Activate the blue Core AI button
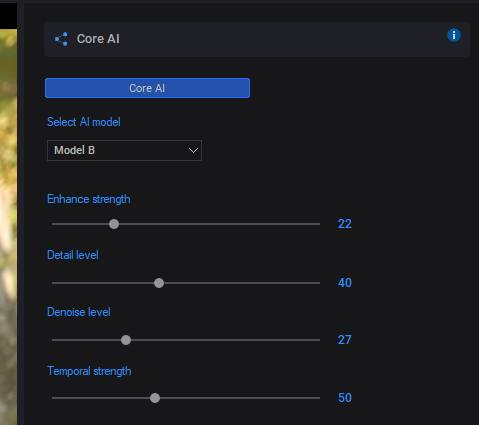 (x=147, y=88)
